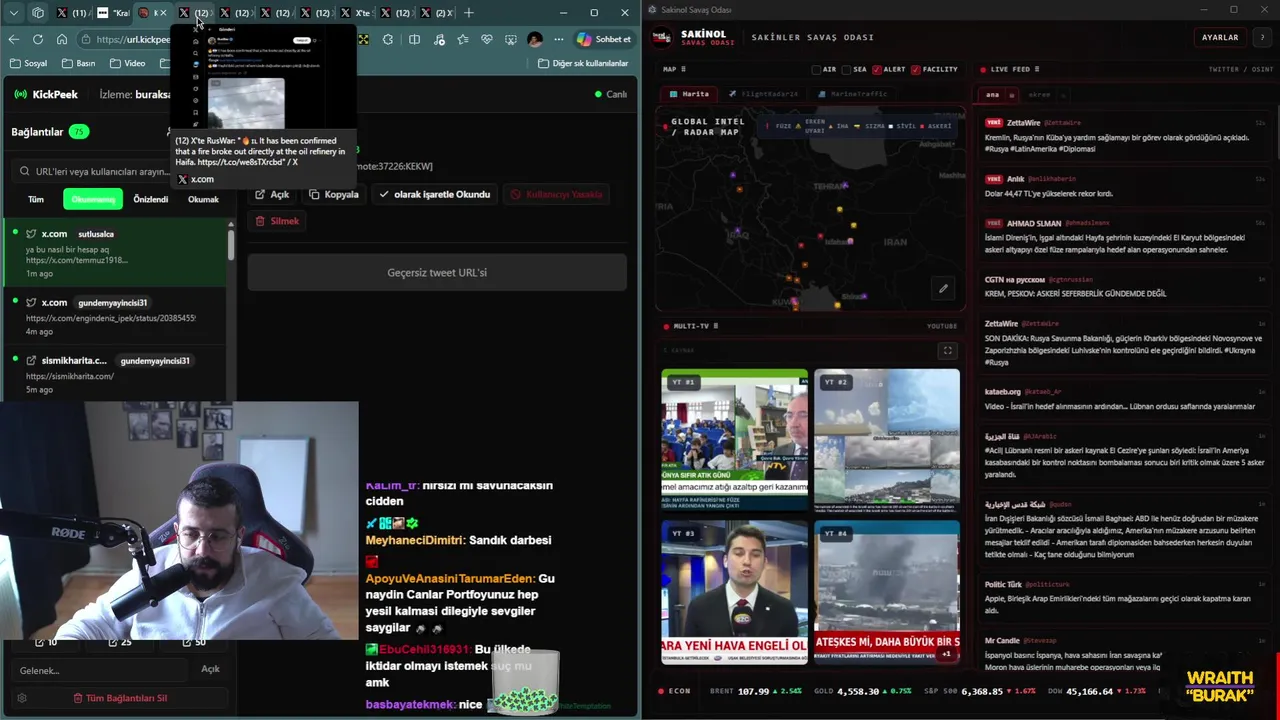Image resolution: width=1280 pixels, height=720 pixels.
Task: Open the YT #2 video thumbnail
Action: pos(886,440)
